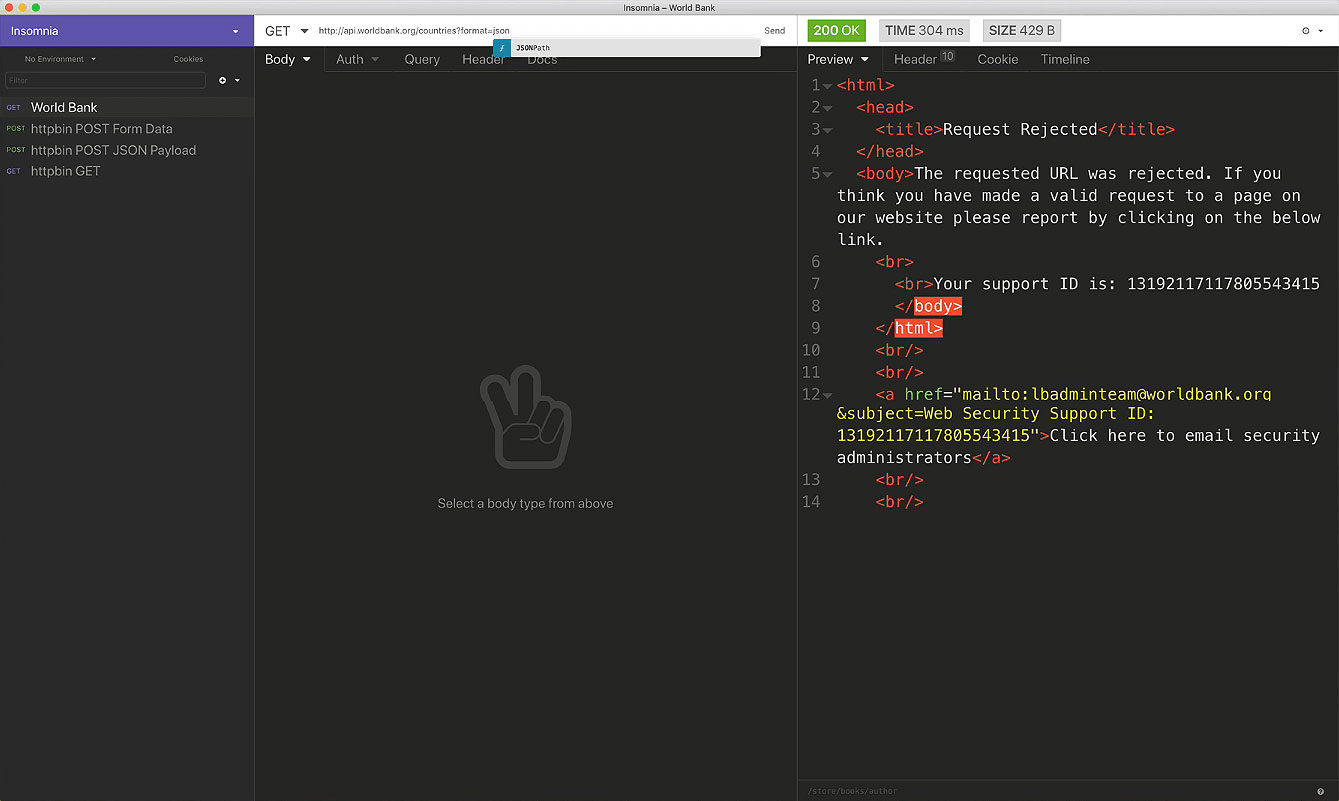Viewport: 1339px width, 801px height.
Task: Select the httpbin GET request
Action: pos(127,171)
